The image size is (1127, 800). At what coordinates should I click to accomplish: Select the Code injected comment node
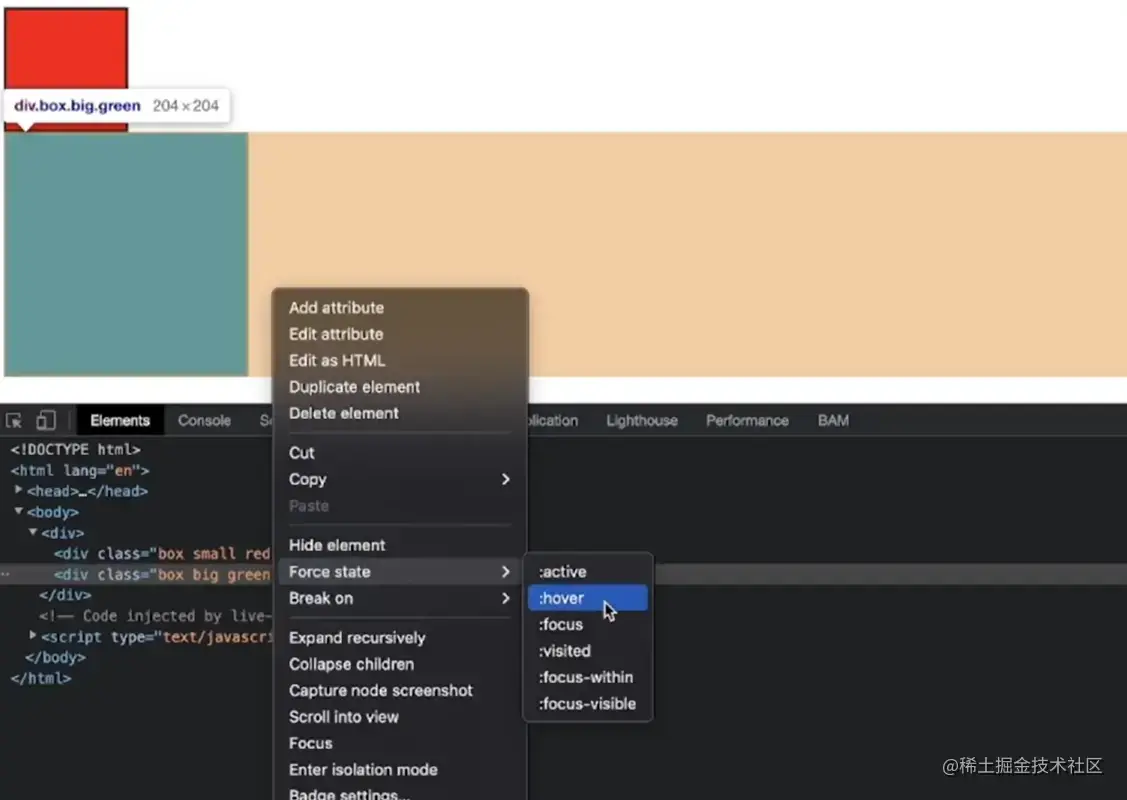[155, 616]
